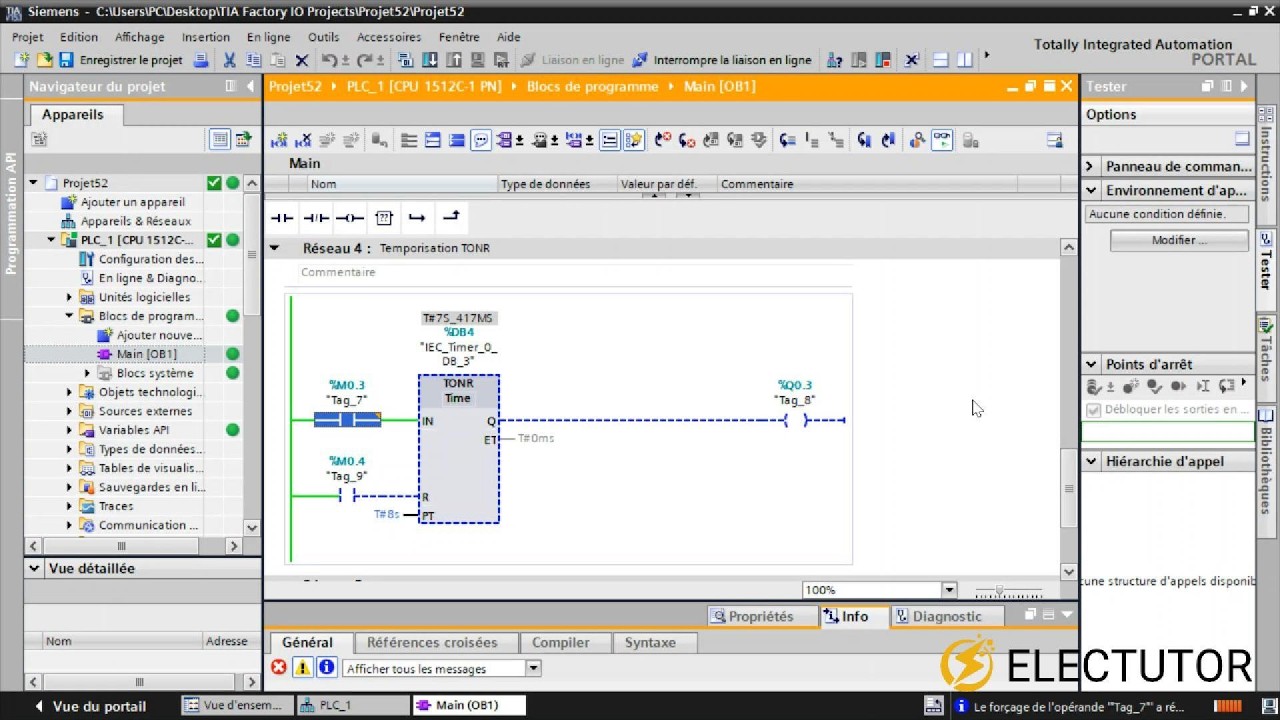1280x720 pixels.
Task: Click the open branch icon
Action: (x=417, y=217)
